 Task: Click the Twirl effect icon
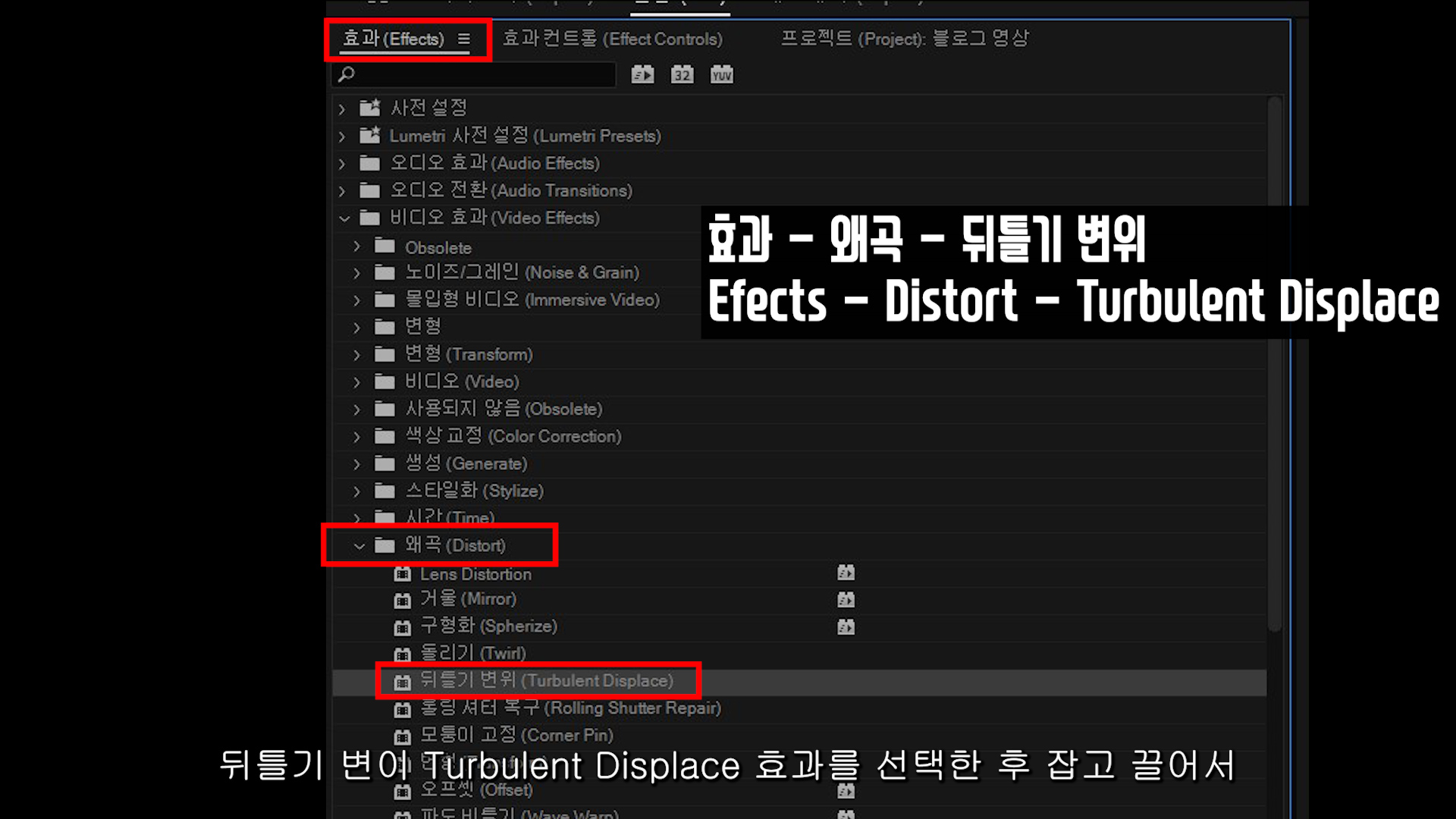tap(402, 654)
